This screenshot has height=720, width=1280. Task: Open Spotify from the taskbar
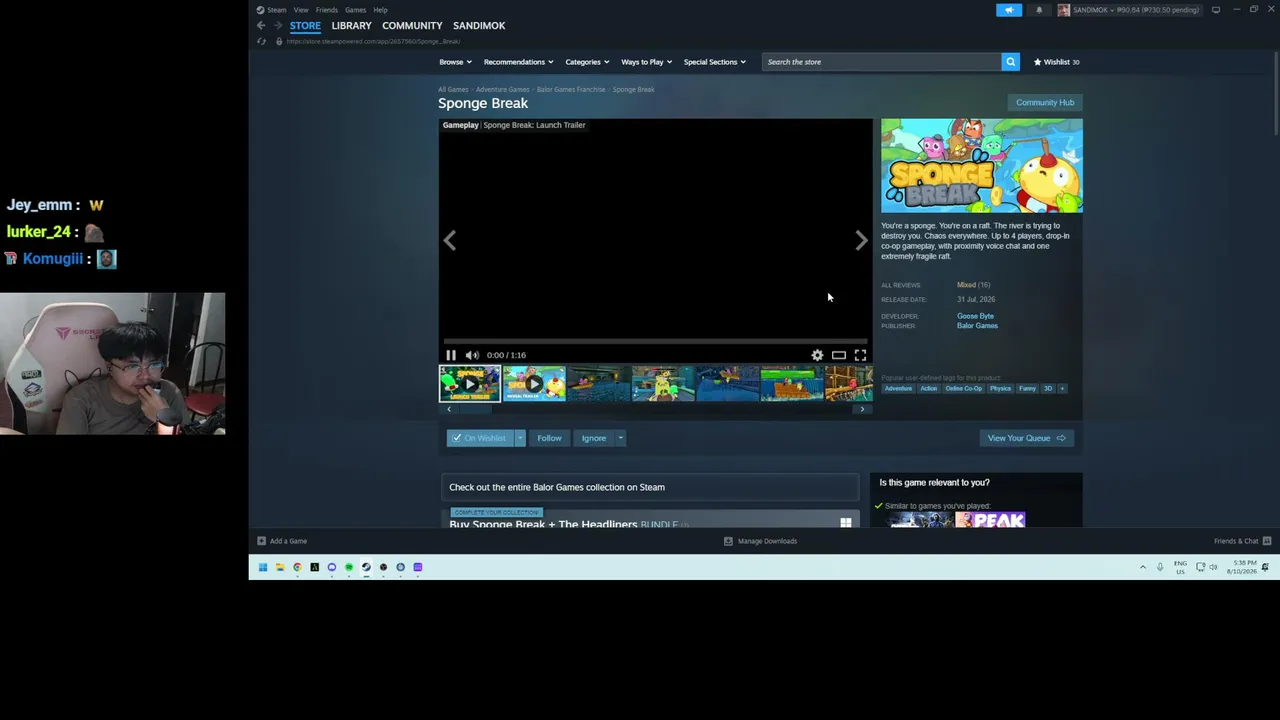(x=349, y=567)
